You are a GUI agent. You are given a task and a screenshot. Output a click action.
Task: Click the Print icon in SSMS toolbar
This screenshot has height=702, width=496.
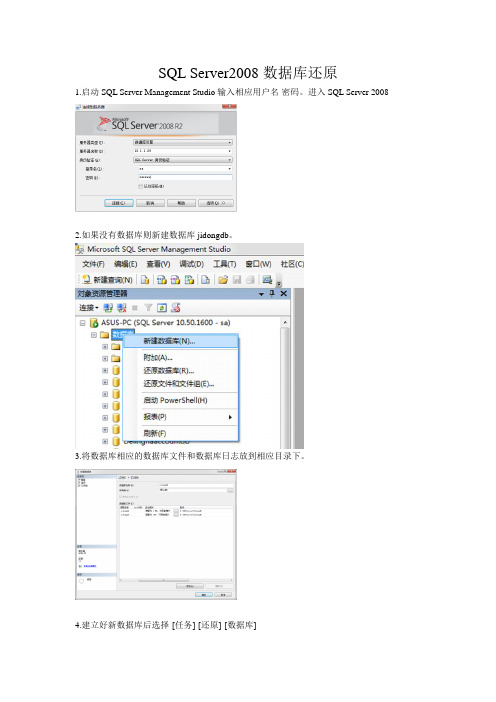click(x=251, y=280)
